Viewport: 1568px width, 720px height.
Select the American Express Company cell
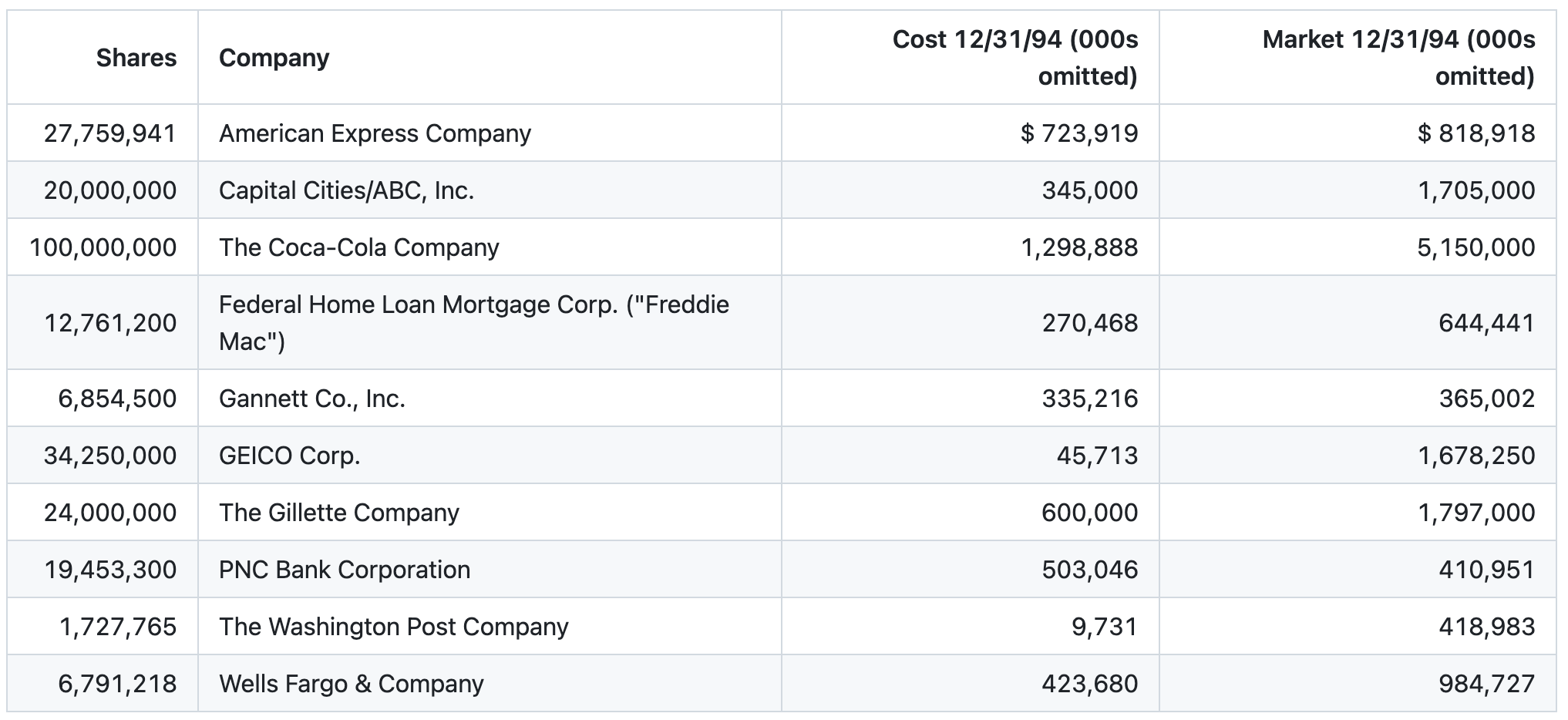pos(375,133)
